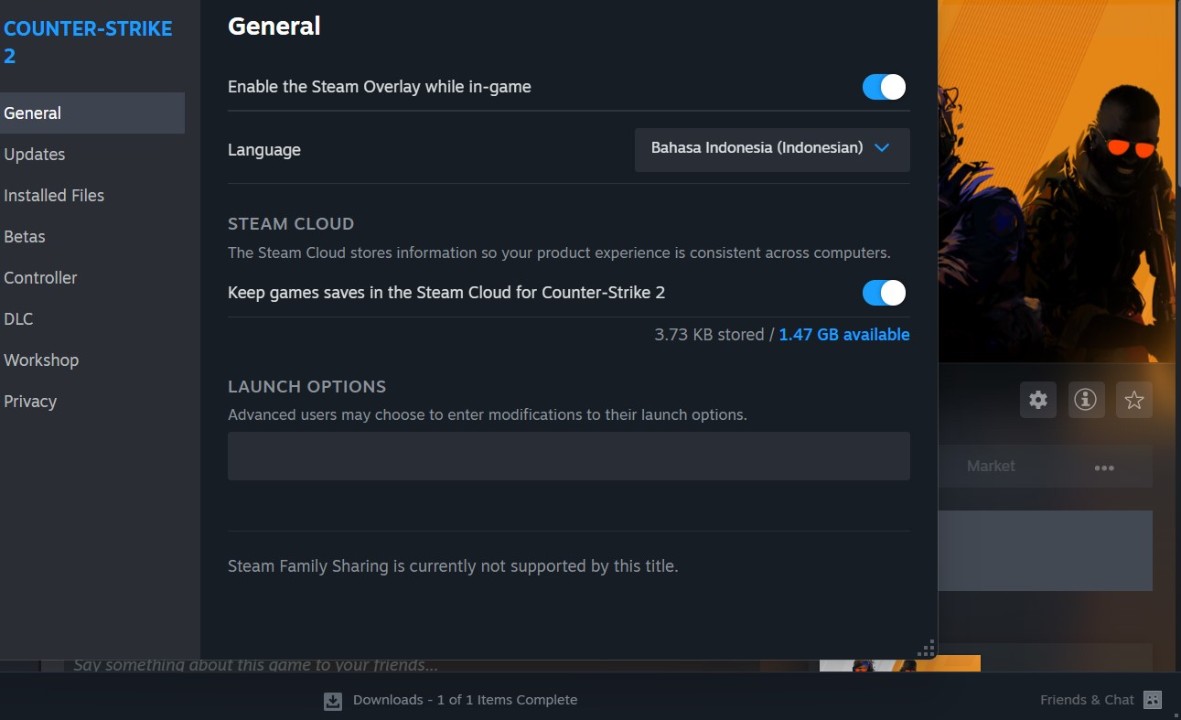The width and height of the screenshot is (1181, 720).
Task: Open the Workshop section
Action: tap(41, 360)
